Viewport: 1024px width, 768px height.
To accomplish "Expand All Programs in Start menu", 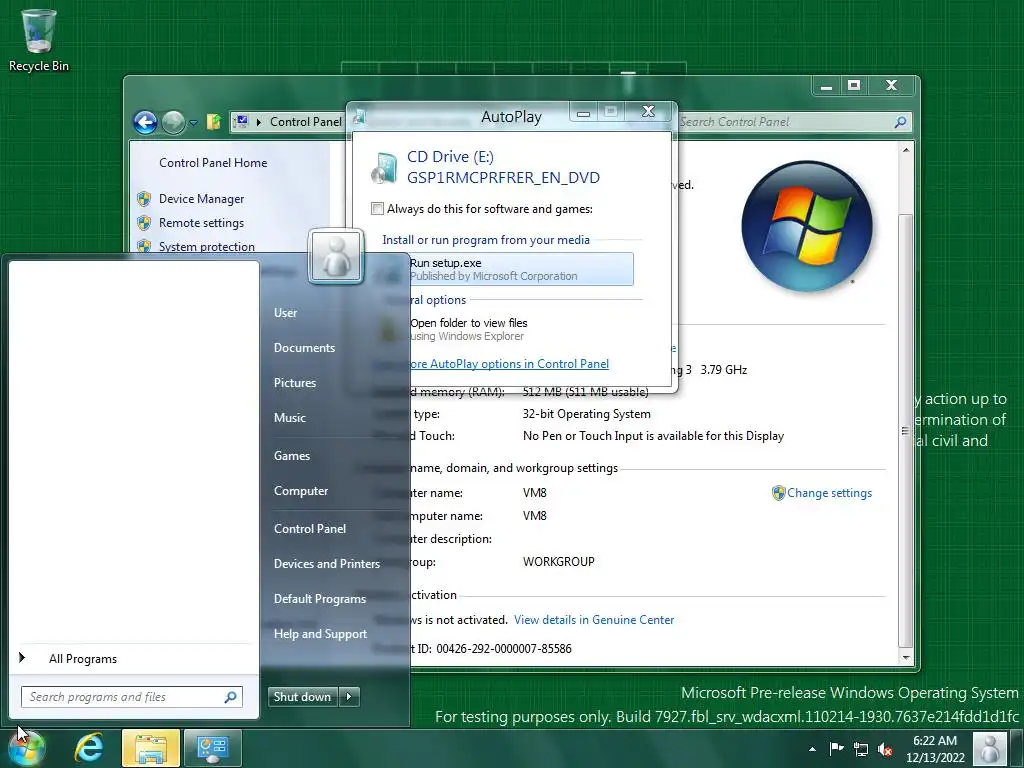I will click(x=134, y=659).
